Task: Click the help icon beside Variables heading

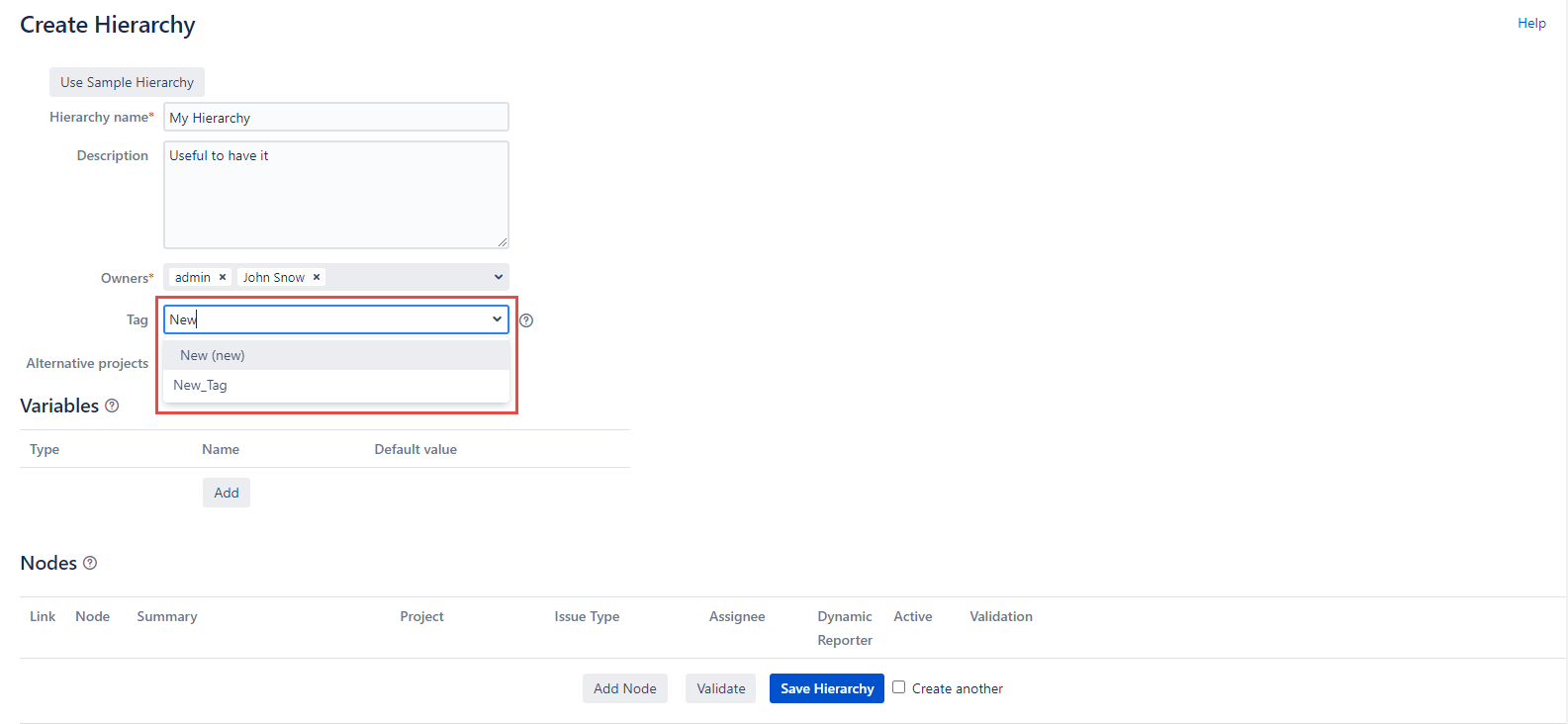Action: (112, 406)
